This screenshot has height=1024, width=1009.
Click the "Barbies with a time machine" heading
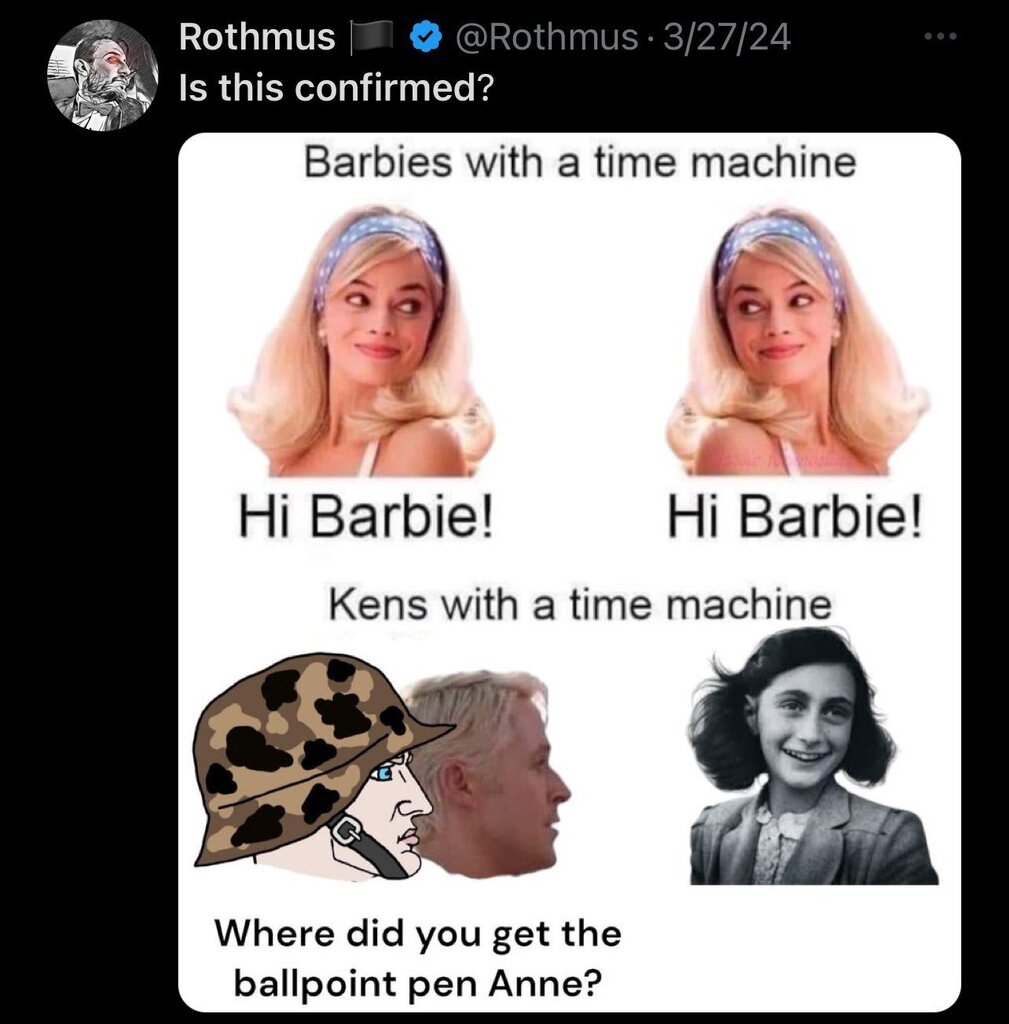(x=579, y=162)
